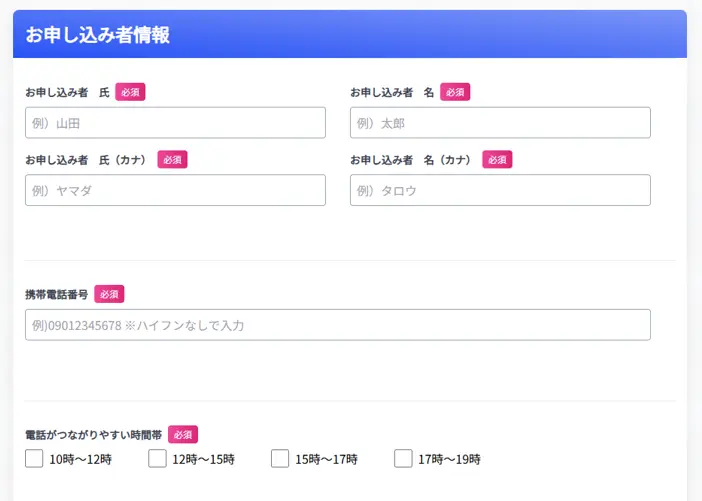Image resolution: width=702 pixels, height=501 pixels.
Task: Focus the given-name カナ field with タロウ placeholder
Action: coord(500,190)
